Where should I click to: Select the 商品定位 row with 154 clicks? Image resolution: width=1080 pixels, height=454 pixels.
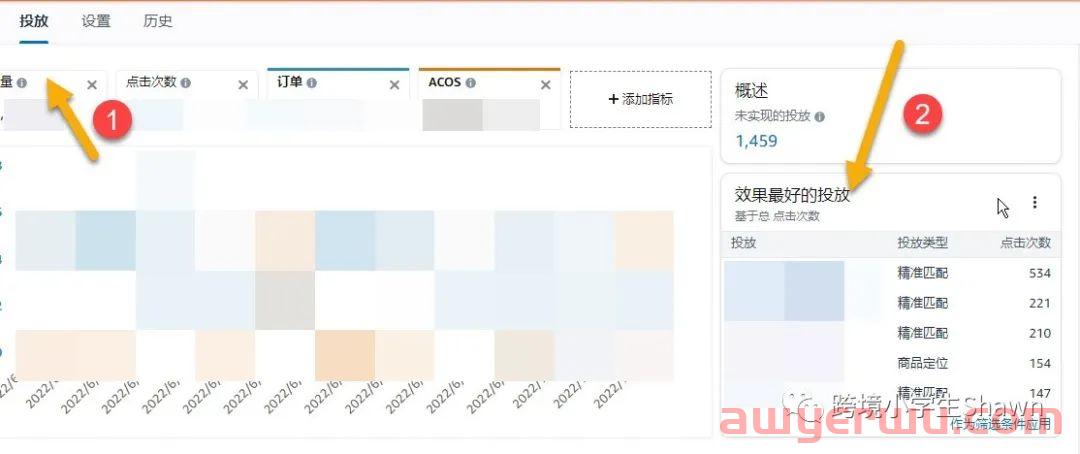(891, 363)
